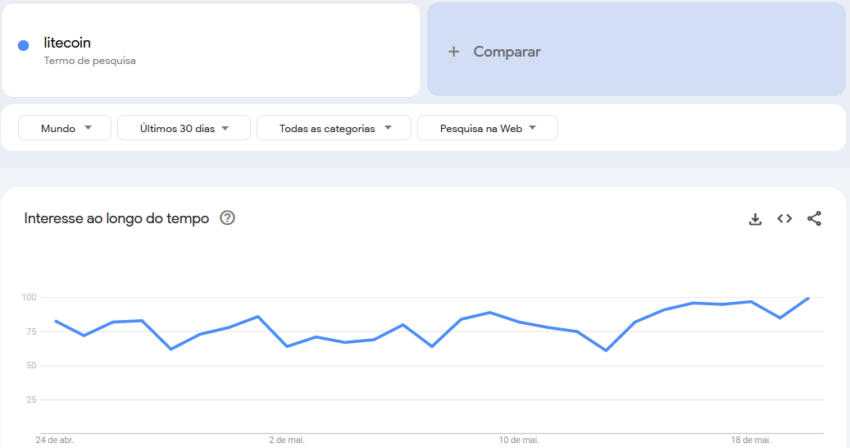The width and height of the screenshot is (850, 448).
Task: Click the 100 value axis label
Action: (x=29, y=297)
